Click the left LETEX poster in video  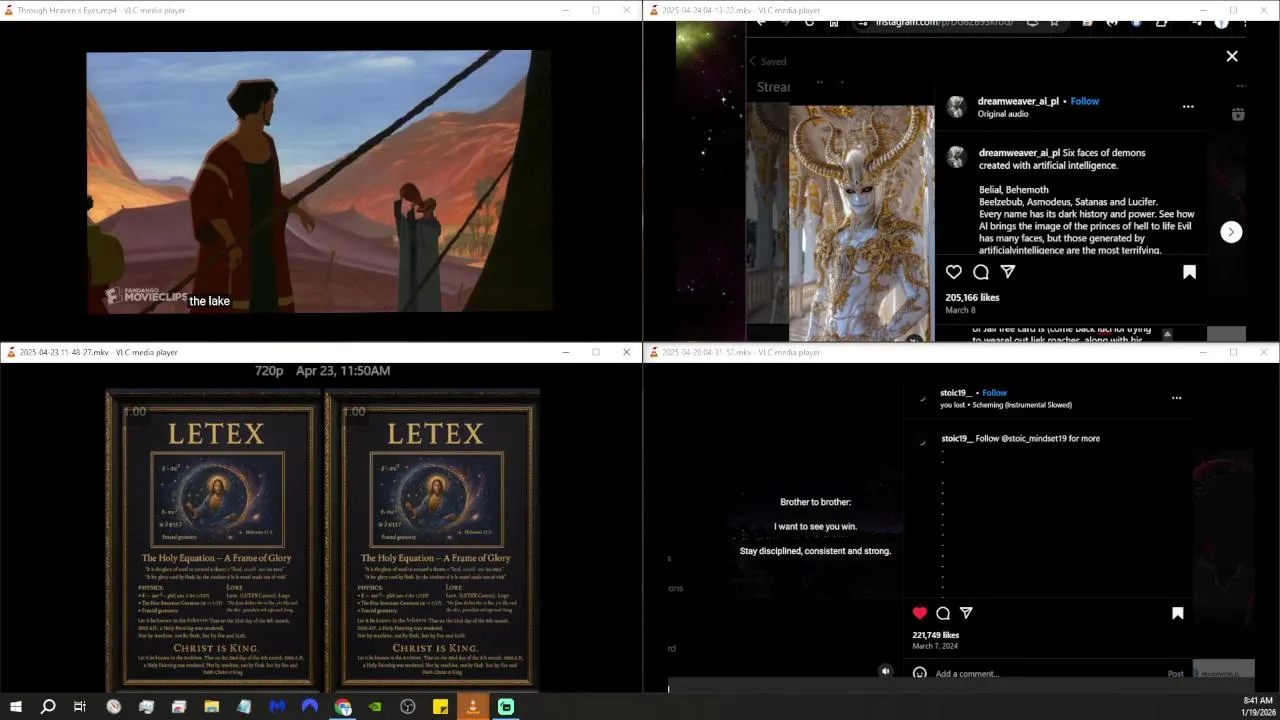point(214,539)
